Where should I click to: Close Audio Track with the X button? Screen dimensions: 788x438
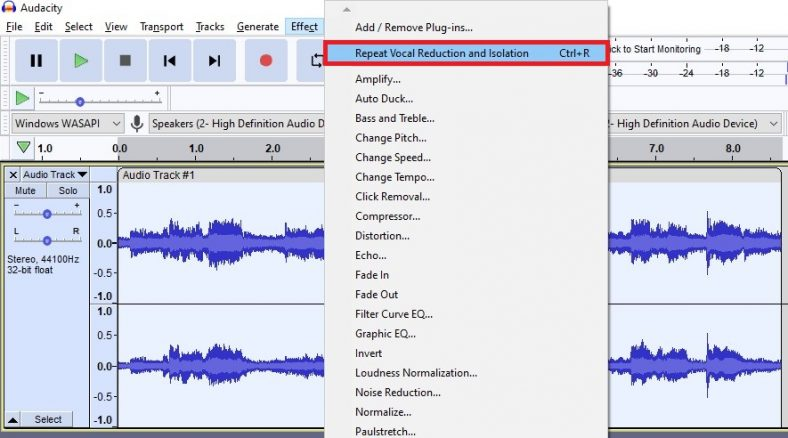[13, 175]
